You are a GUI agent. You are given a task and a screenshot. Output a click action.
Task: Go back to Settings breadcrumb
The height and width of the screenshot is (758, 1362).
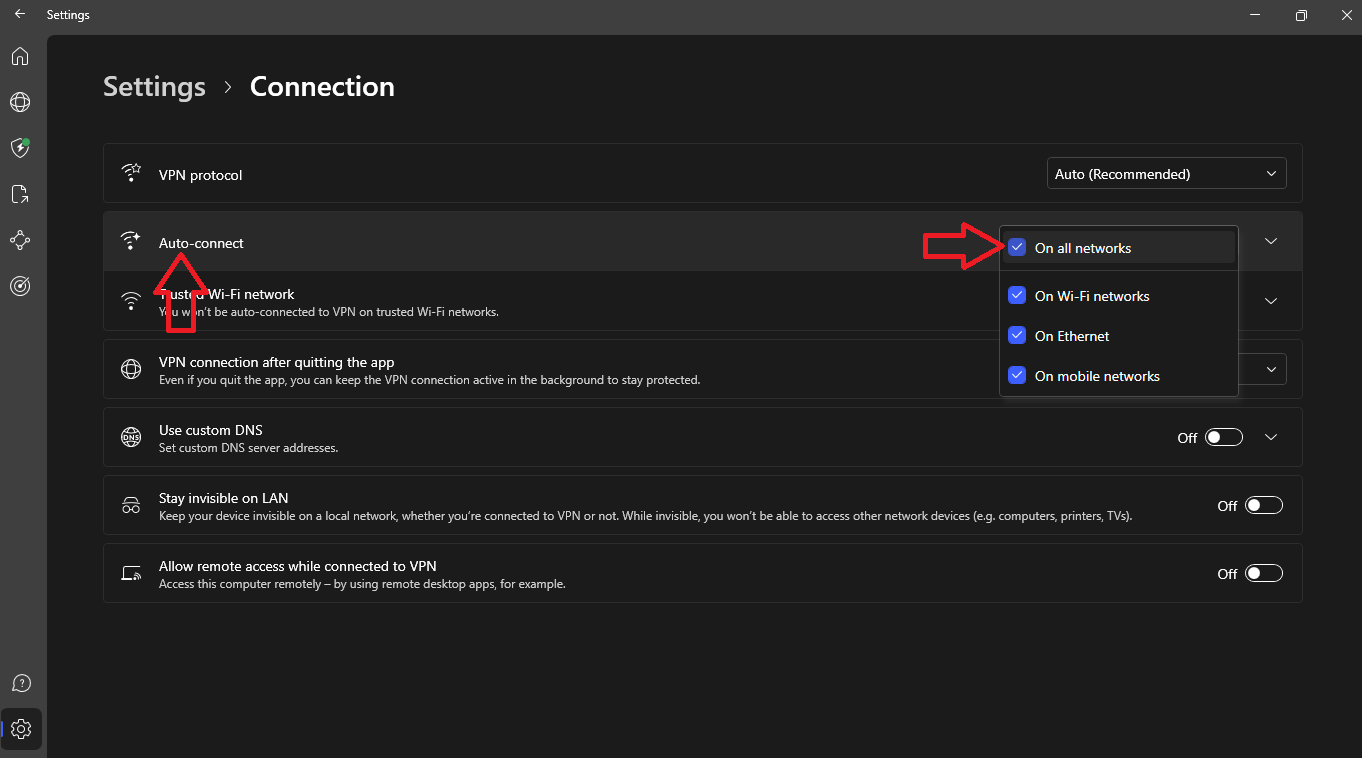point(154,87)
